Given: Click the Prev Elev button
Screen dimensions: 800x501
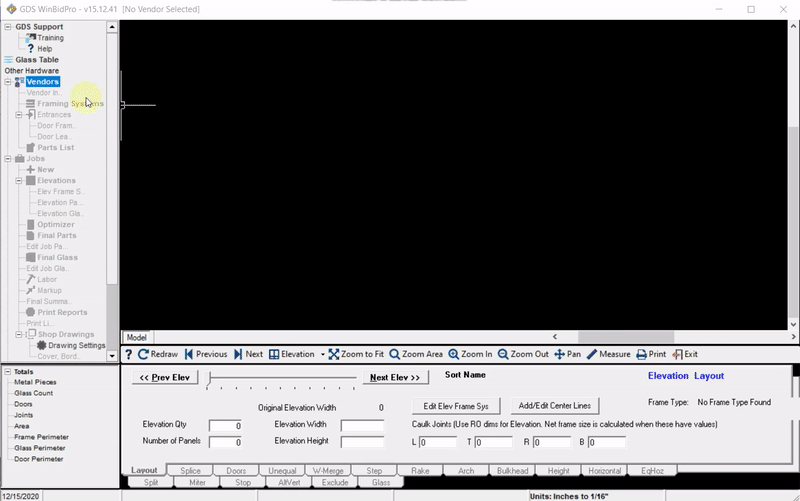Looking at the screenshot, I should 164,378.
